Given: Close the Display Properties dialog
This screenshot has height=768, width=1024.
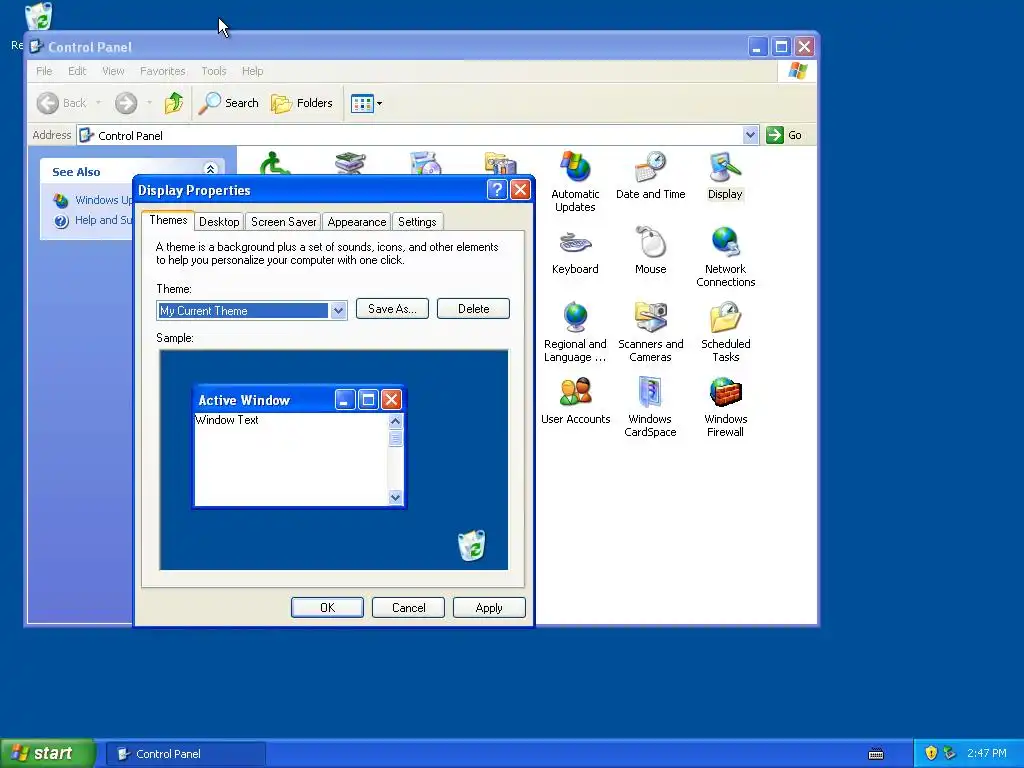Looking at the screenshot, I should [x=520, y=189].
